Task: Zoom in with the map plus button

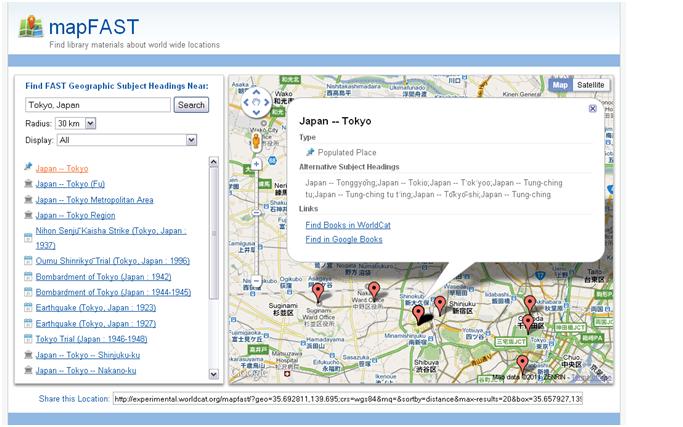Action: click(x=256, y=164)
